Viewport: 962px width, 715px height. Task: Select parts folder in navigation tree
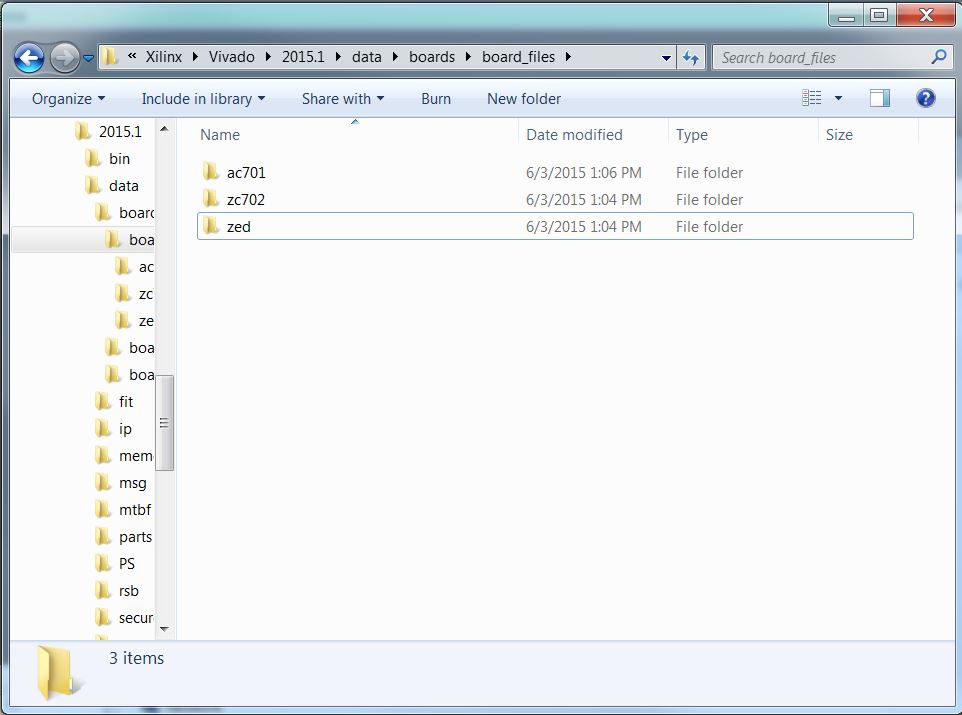[136, 536]
